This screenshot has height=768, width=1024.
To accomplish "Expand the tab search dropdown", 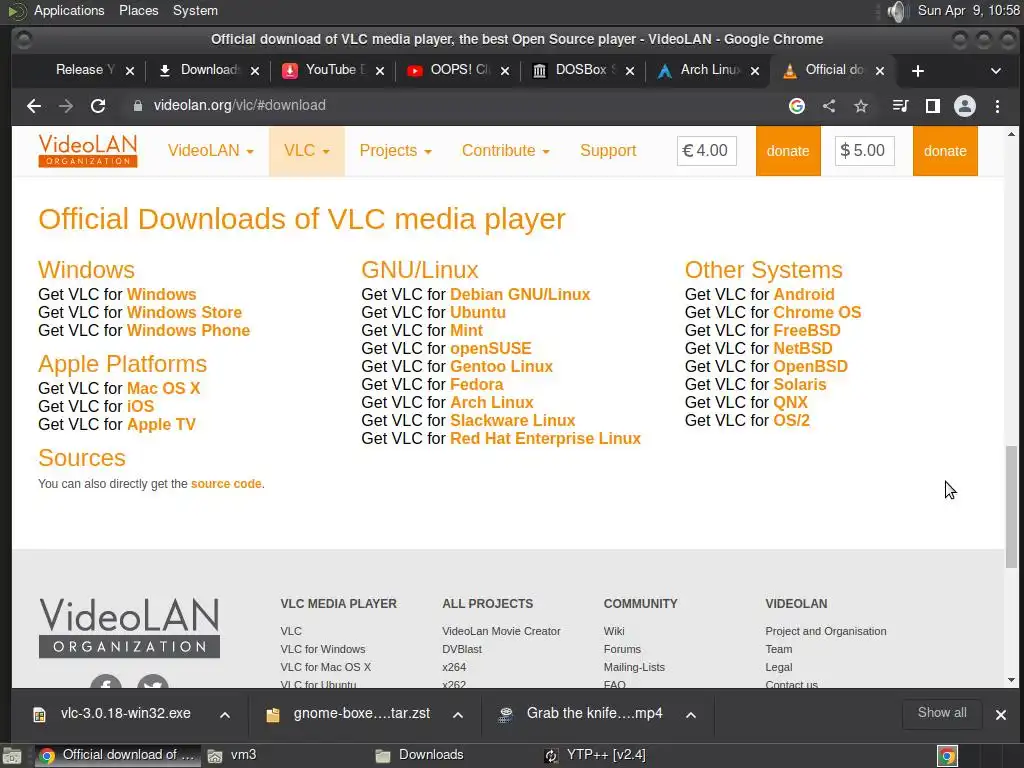I will (996, 71).
